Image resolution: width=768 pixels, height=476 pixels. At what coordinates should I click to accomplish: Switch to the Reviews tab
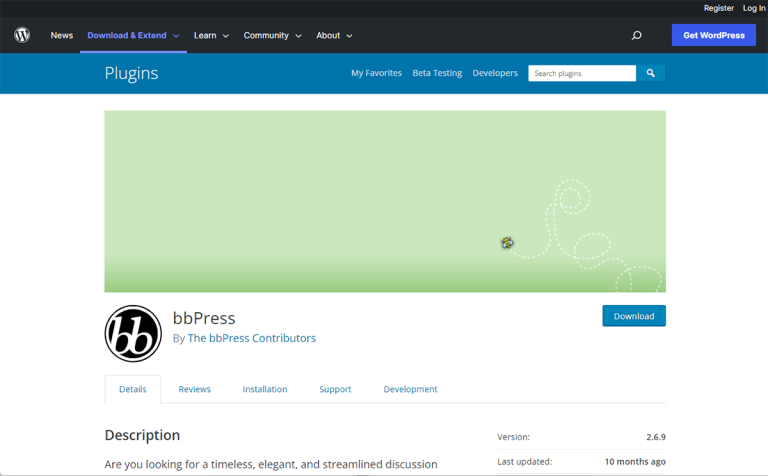coord(194,389)
